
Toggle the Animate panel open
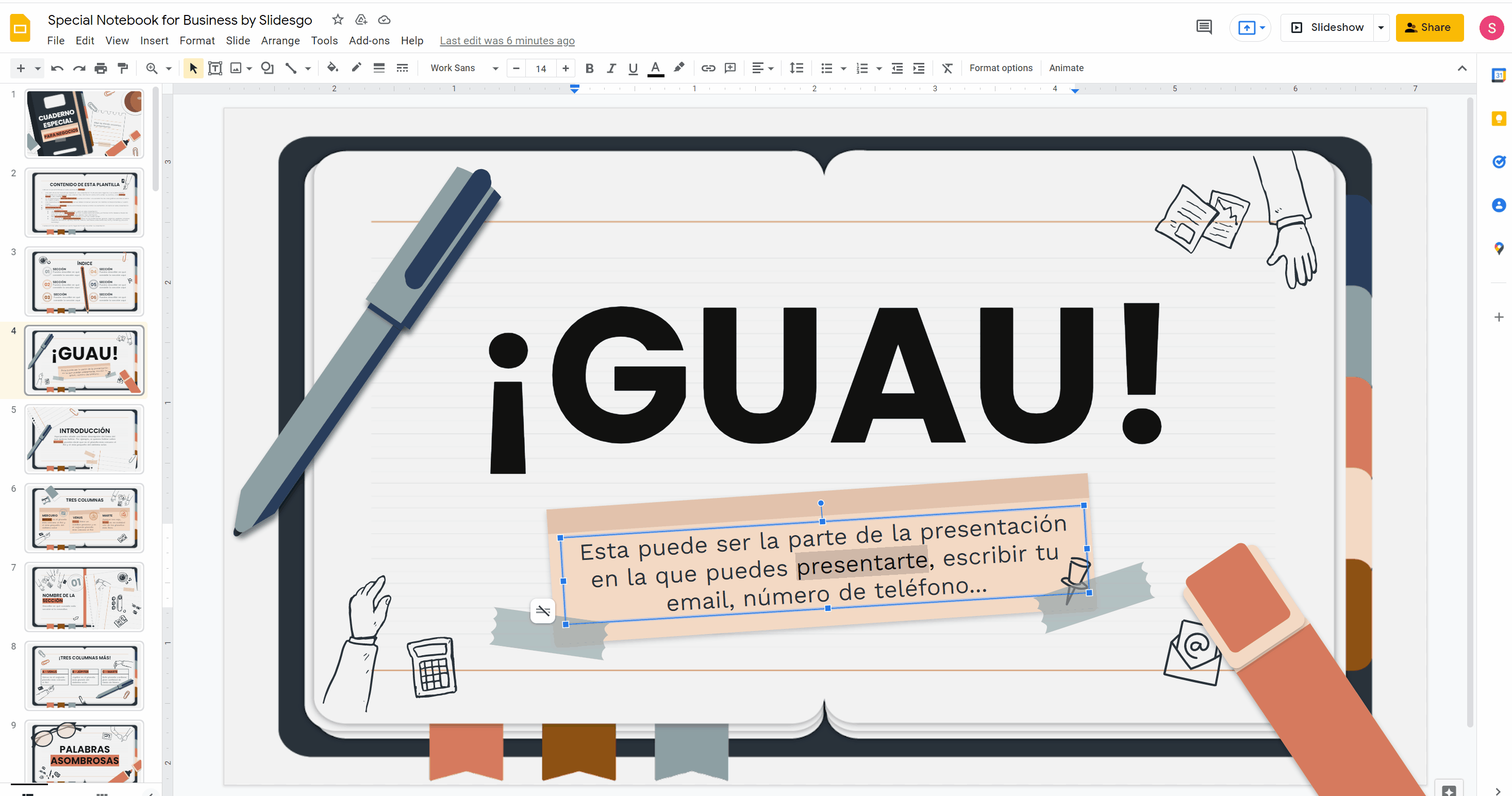(1068, 67)
